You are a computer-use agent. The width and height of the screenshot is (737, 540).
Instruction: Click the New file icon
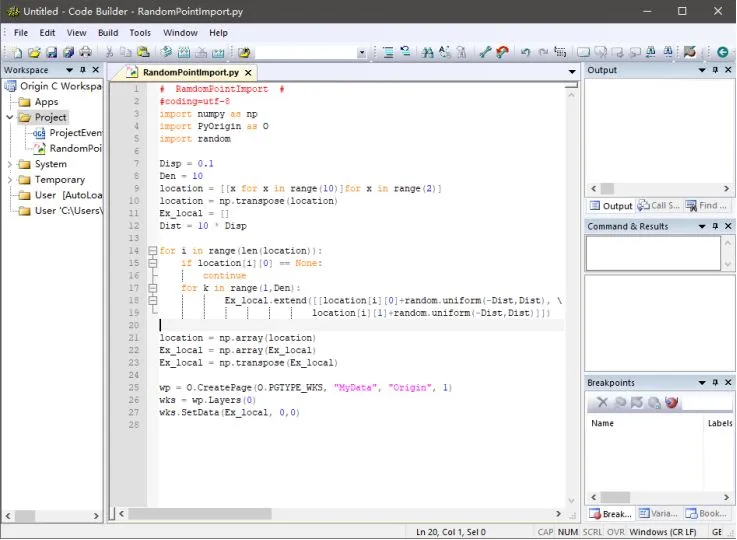(x=17, y=52)
